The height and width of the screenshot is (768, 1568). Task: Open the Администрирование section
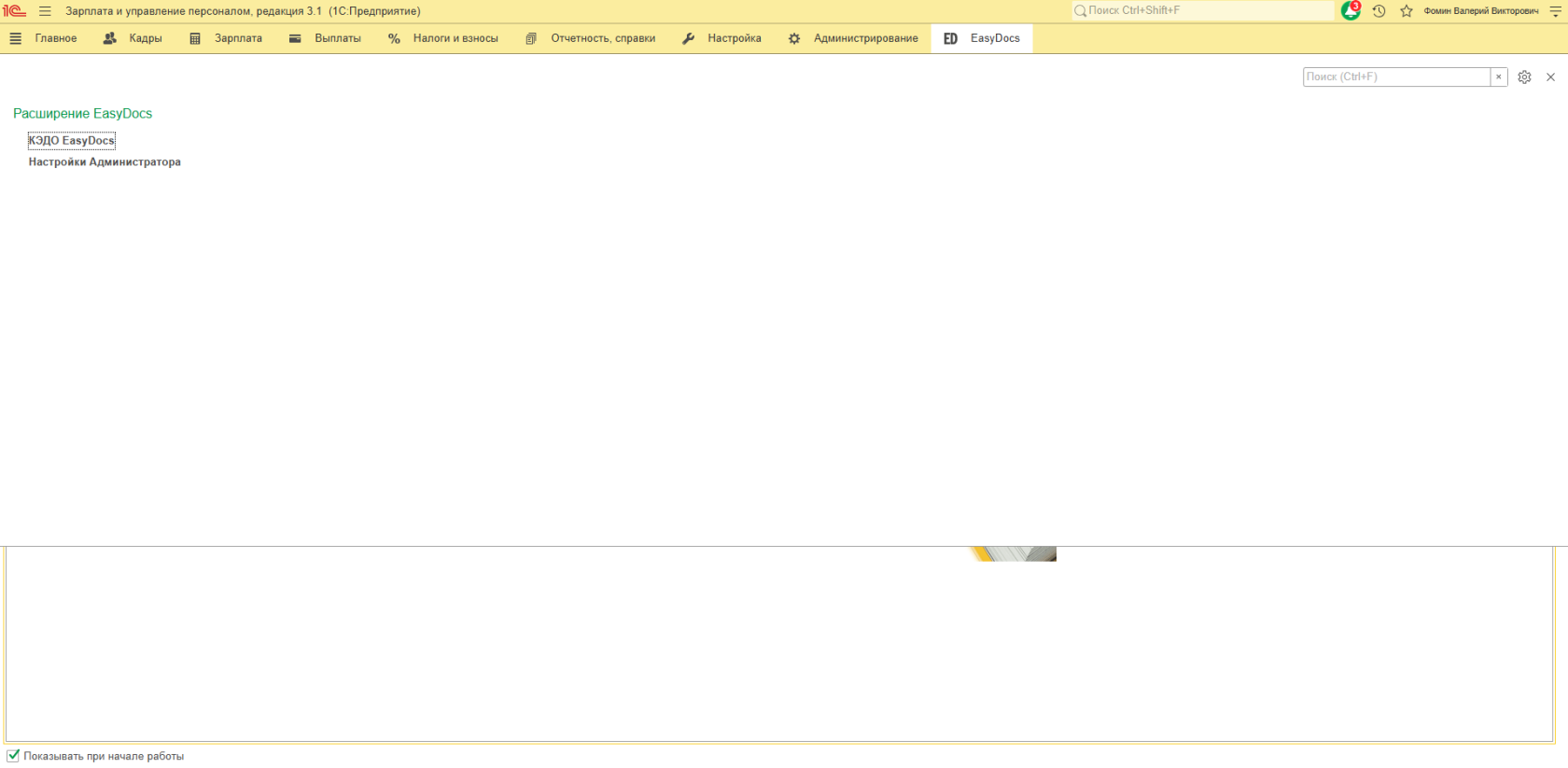coord(854,38)
